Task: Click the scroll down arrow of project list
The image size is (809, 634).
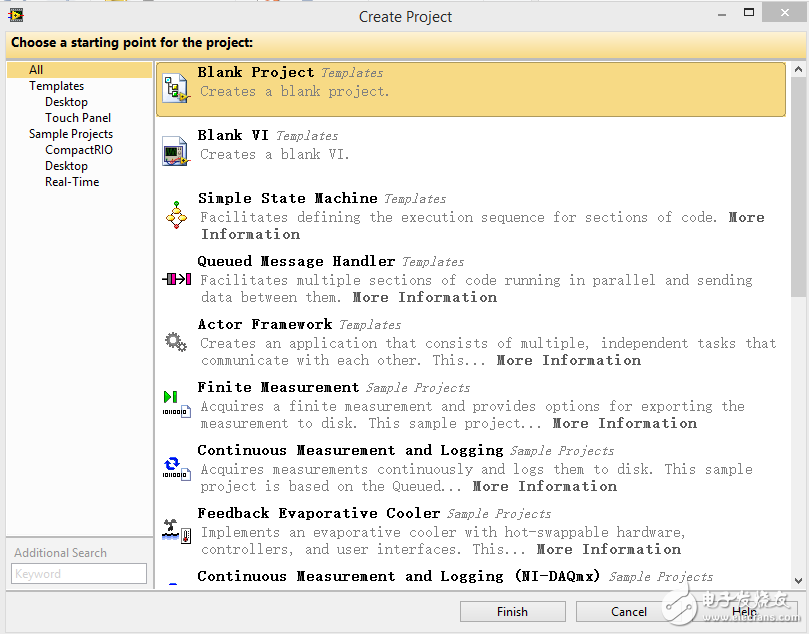Action: [797, 579]
